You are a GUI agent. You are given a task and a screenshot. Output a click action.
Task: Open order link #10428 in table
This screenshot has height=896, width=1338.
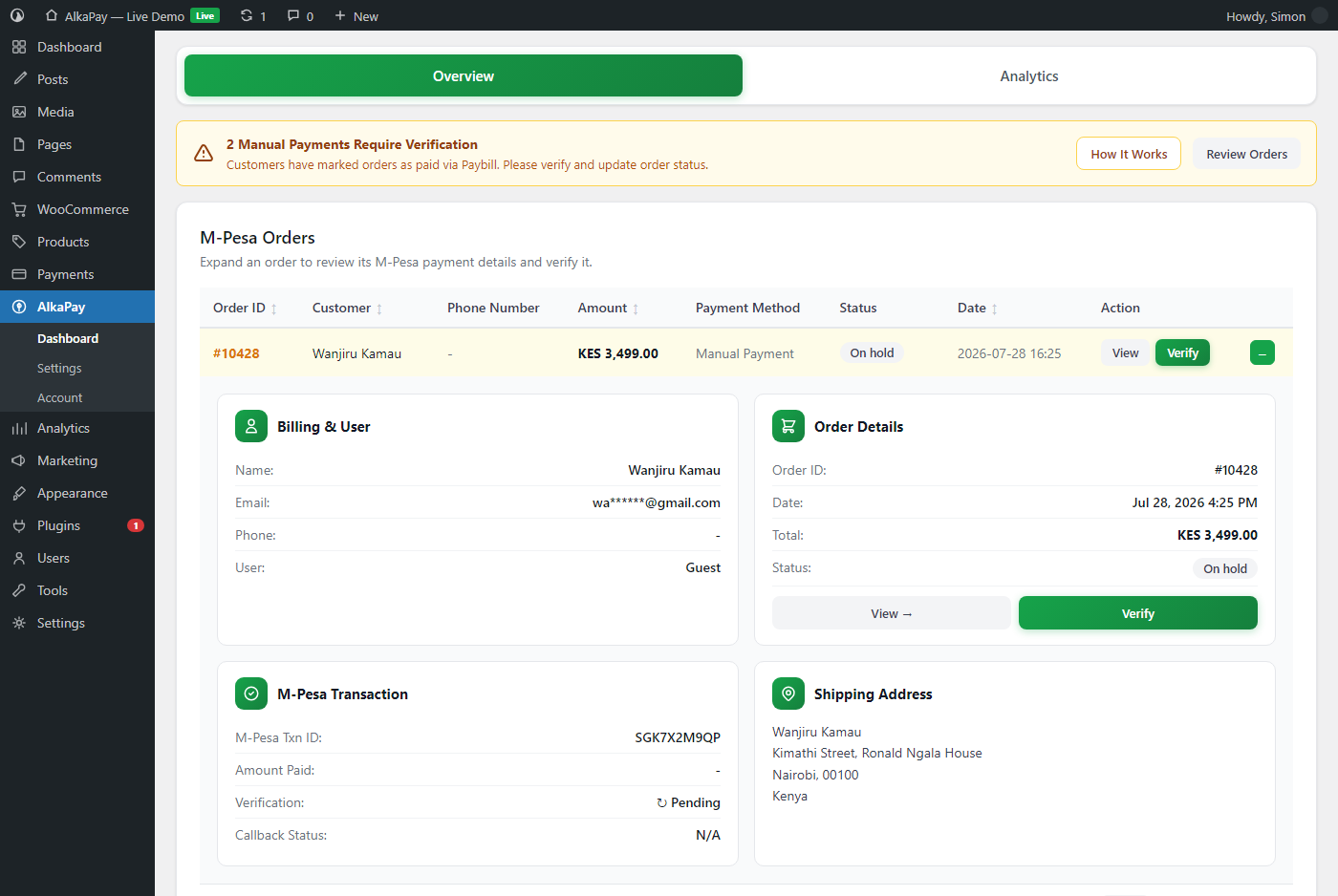[236, 353]
